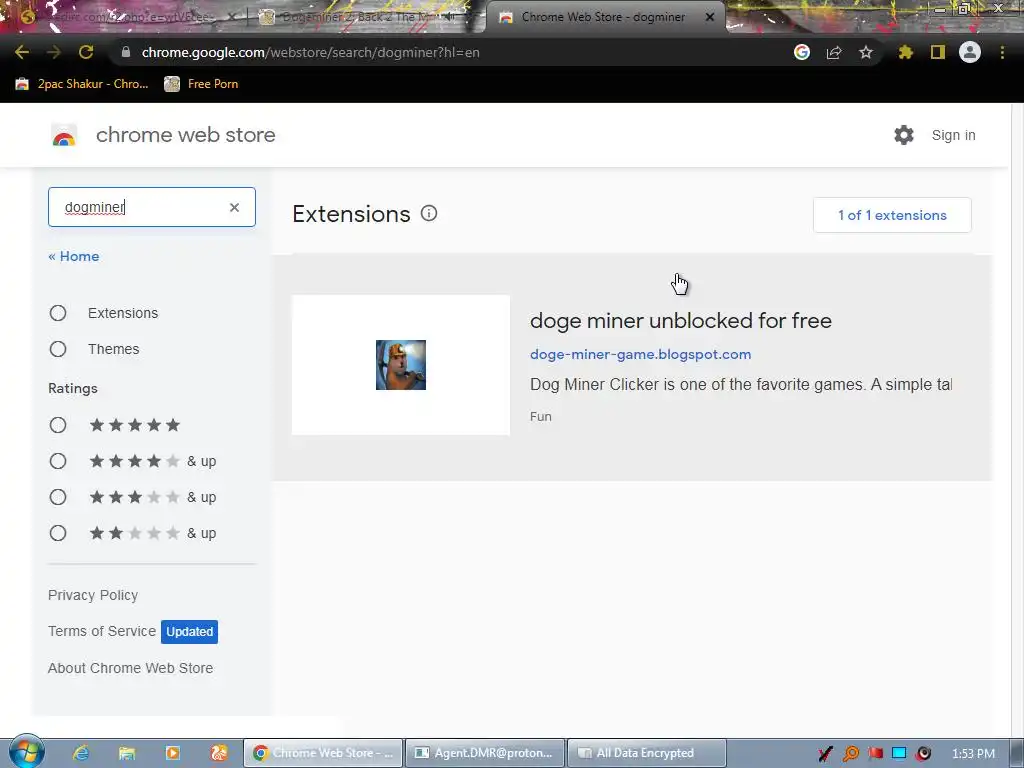The height and width of the screenshot is (768, 1024).
Task: Click the browser forward arrow
Action: 54,52
